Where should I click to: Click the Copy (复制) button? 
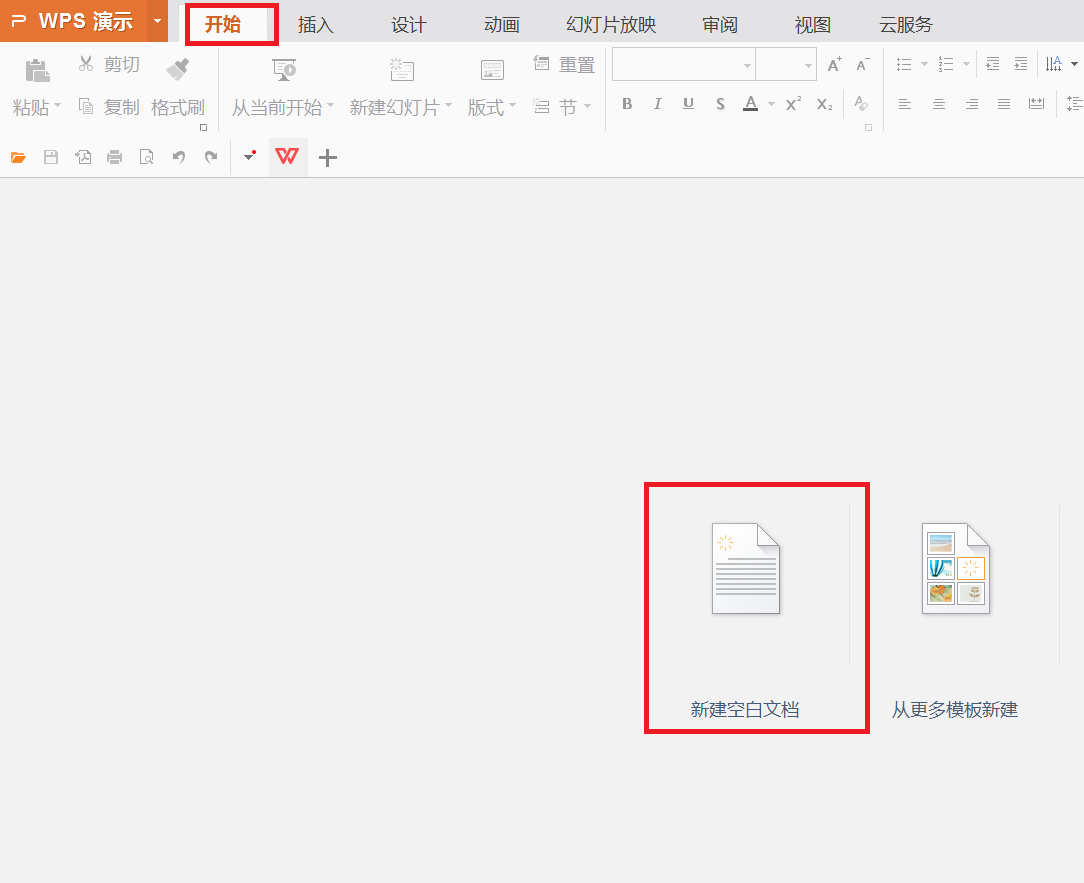pyautogui.click(x=109, y=106)
